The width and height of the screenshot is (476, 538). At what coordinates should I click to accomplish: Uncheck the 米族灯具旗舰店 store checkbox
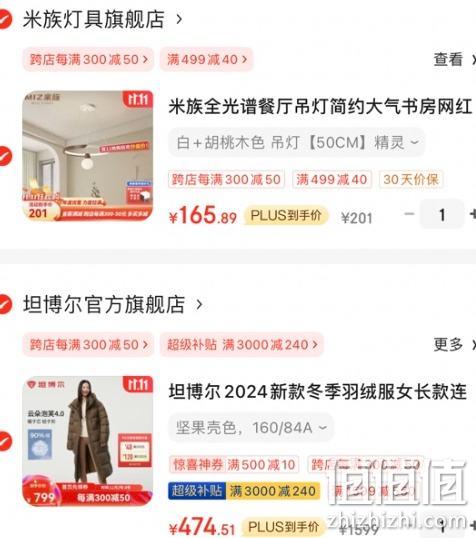pyautogui.click(x=5, y=19)
